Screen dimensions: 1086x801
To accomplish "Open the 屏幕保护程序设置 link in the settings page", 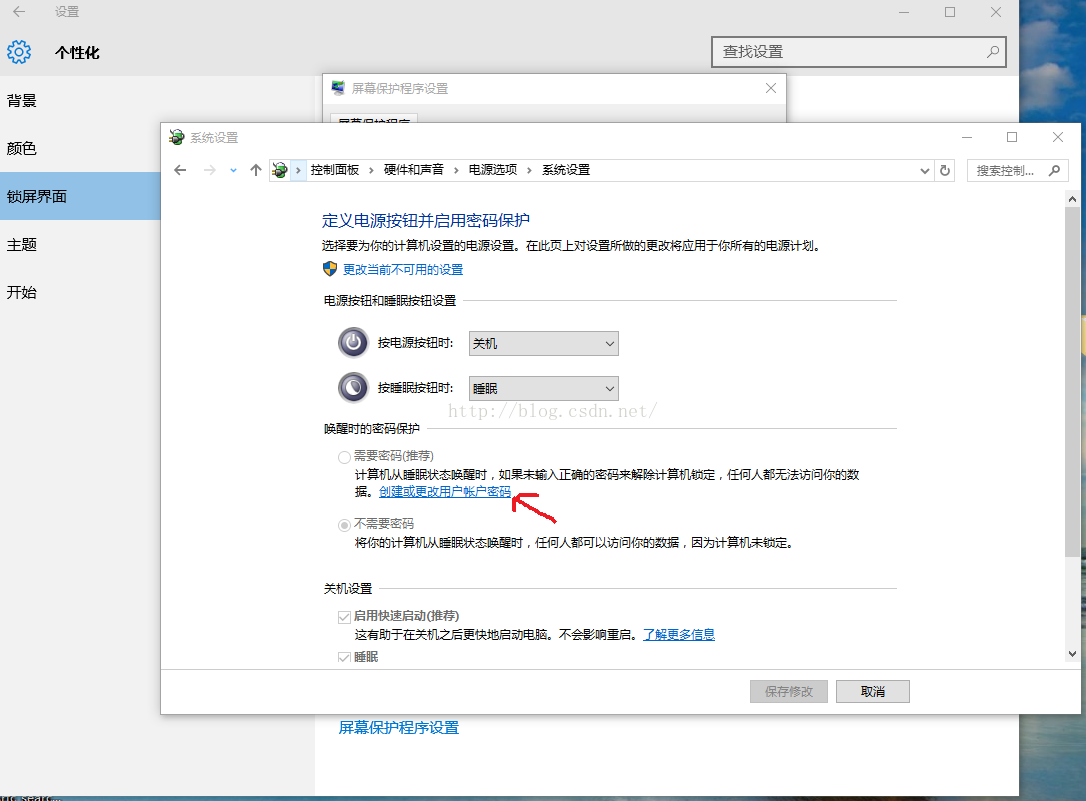I will pyautogui.click(x=399, y=728).
